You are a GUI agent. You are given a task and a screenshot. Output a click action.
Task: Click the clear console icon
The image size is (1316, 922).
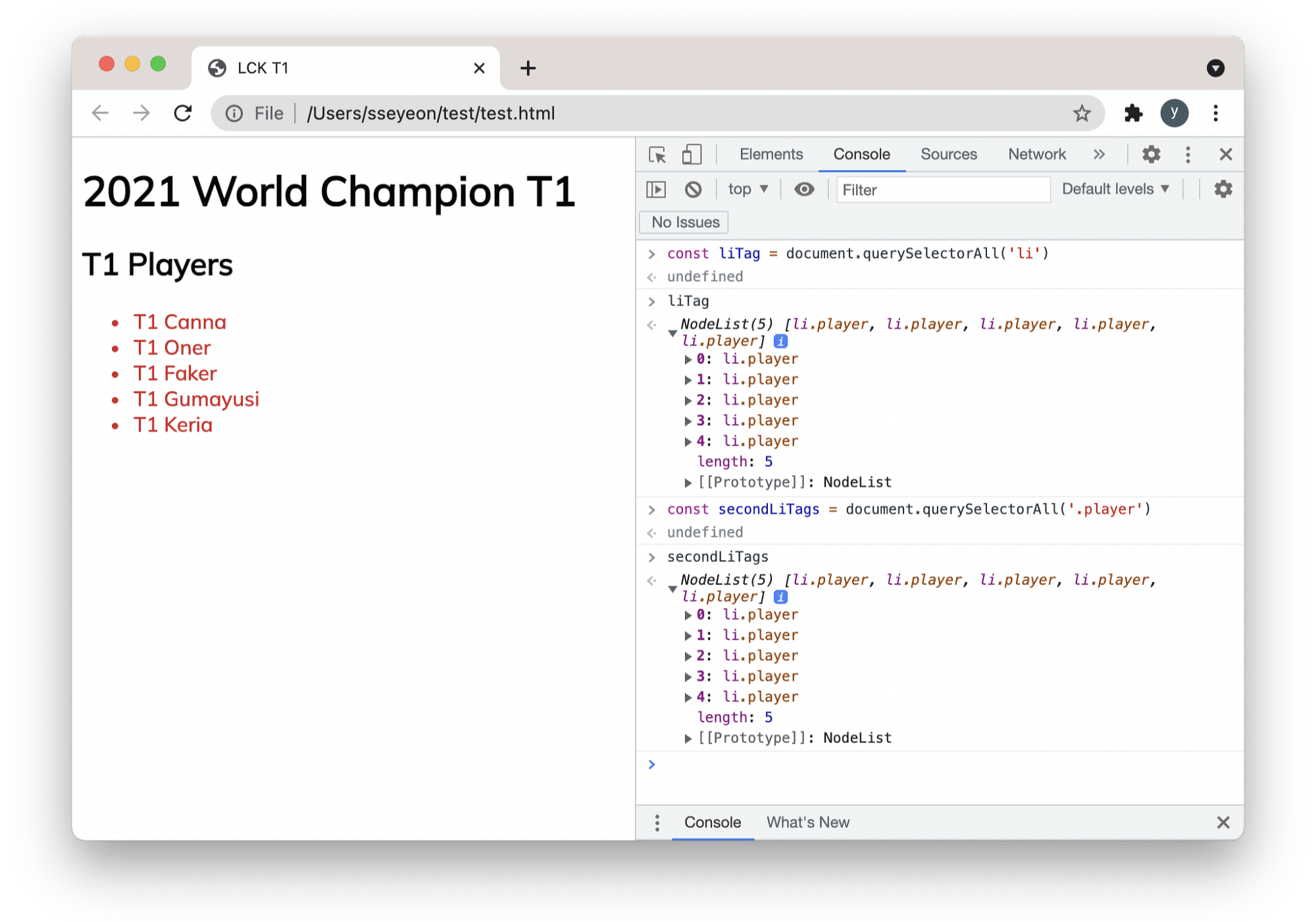tap(693, 190)
